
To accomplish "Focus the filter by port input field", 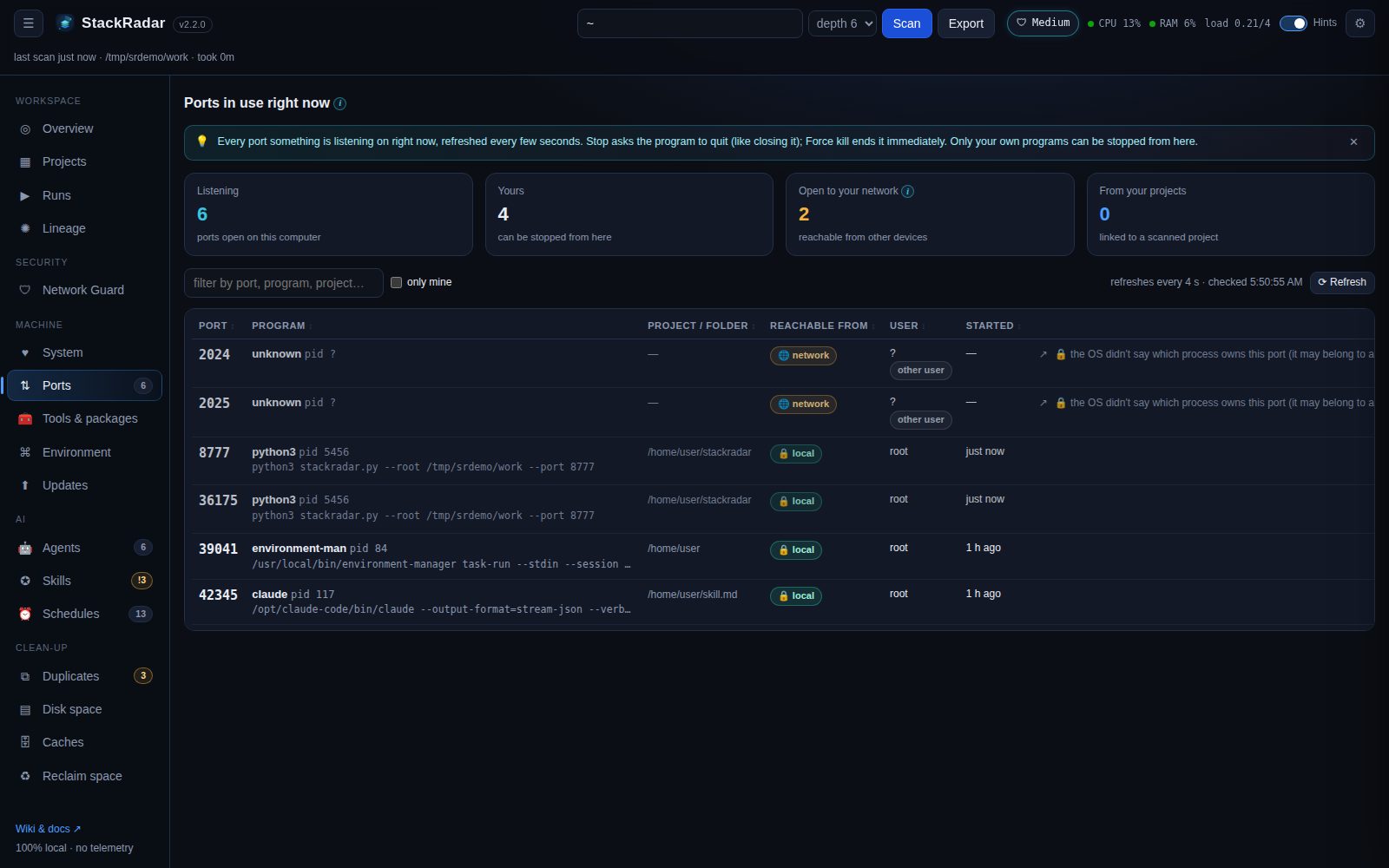I will [283, 283].
